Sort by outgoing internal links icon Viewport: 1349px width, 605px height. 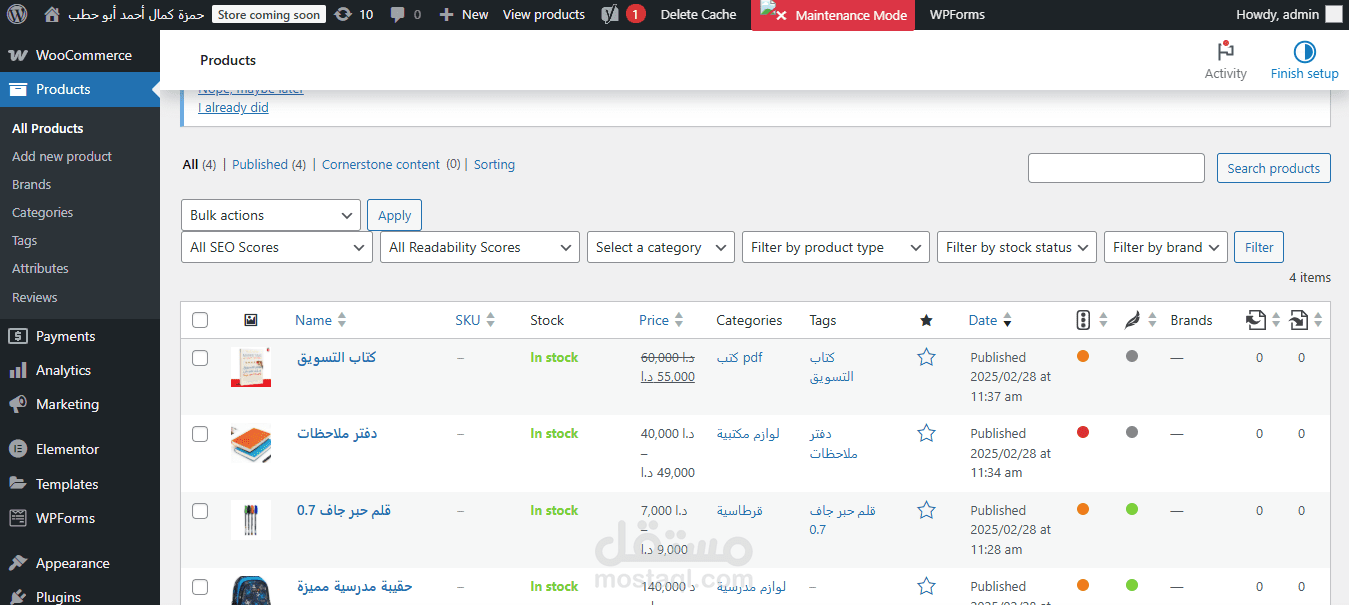pyautogui.click(x=1256, y=320)
